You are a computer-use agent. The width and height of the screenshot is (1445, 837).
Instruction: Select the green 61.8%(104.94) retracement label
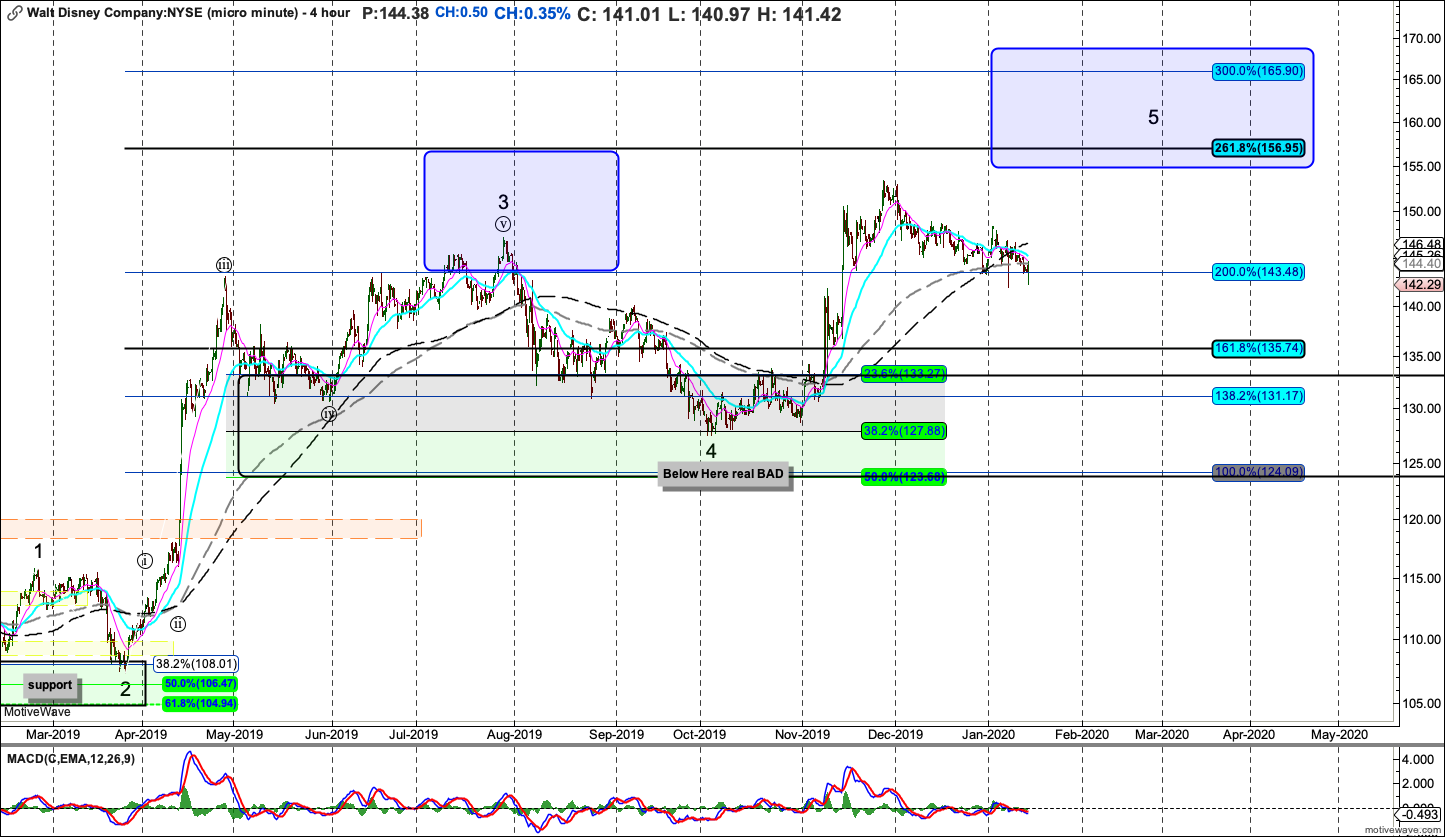[200, 704]
